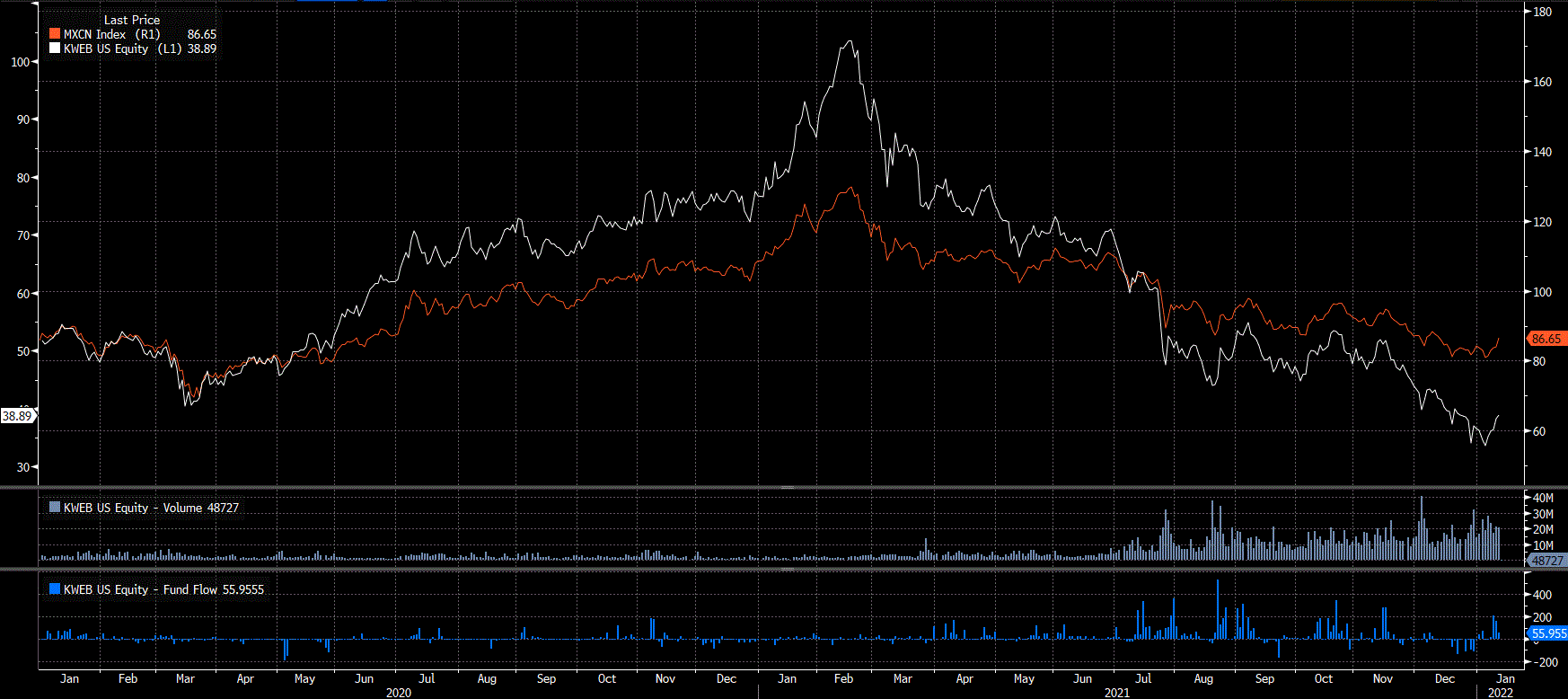Click the purple Volume legend swatch

click(x=55, y=508)
